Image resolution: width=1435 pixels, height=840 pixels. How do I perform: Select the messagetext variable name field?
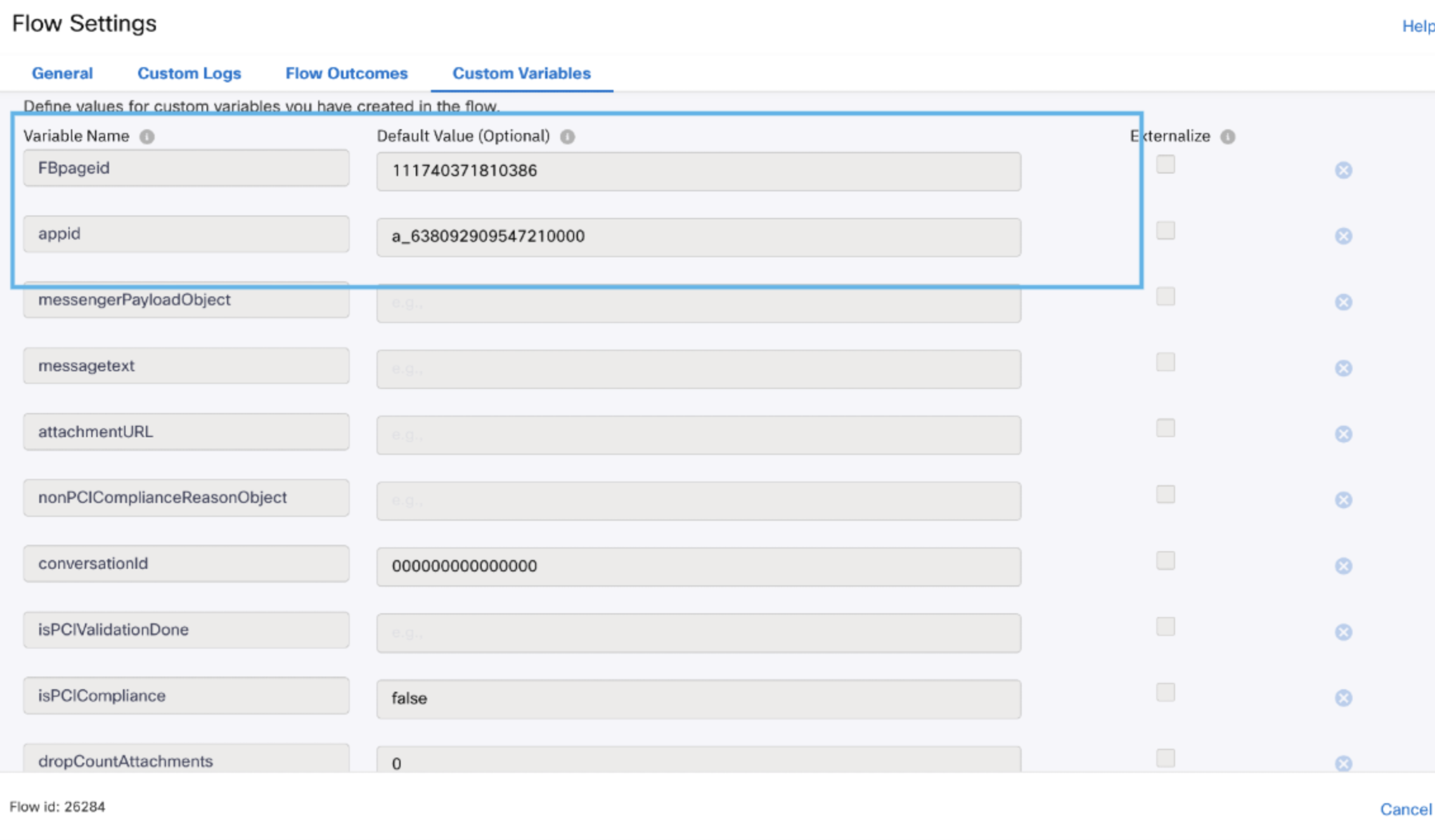point(186,366)
